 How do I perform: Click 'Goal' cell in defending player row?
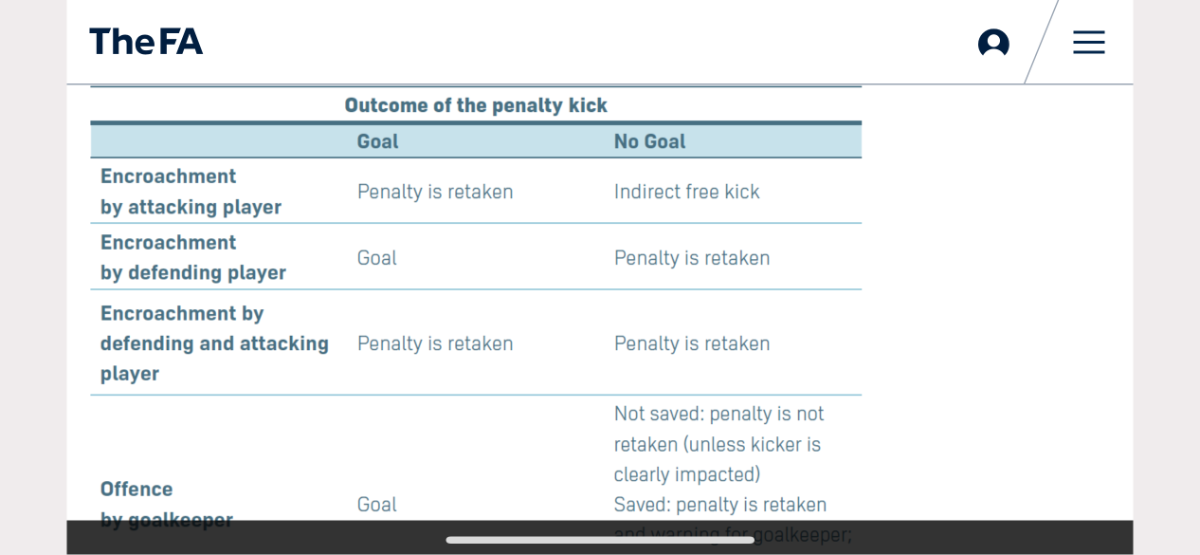click(377, 257)
